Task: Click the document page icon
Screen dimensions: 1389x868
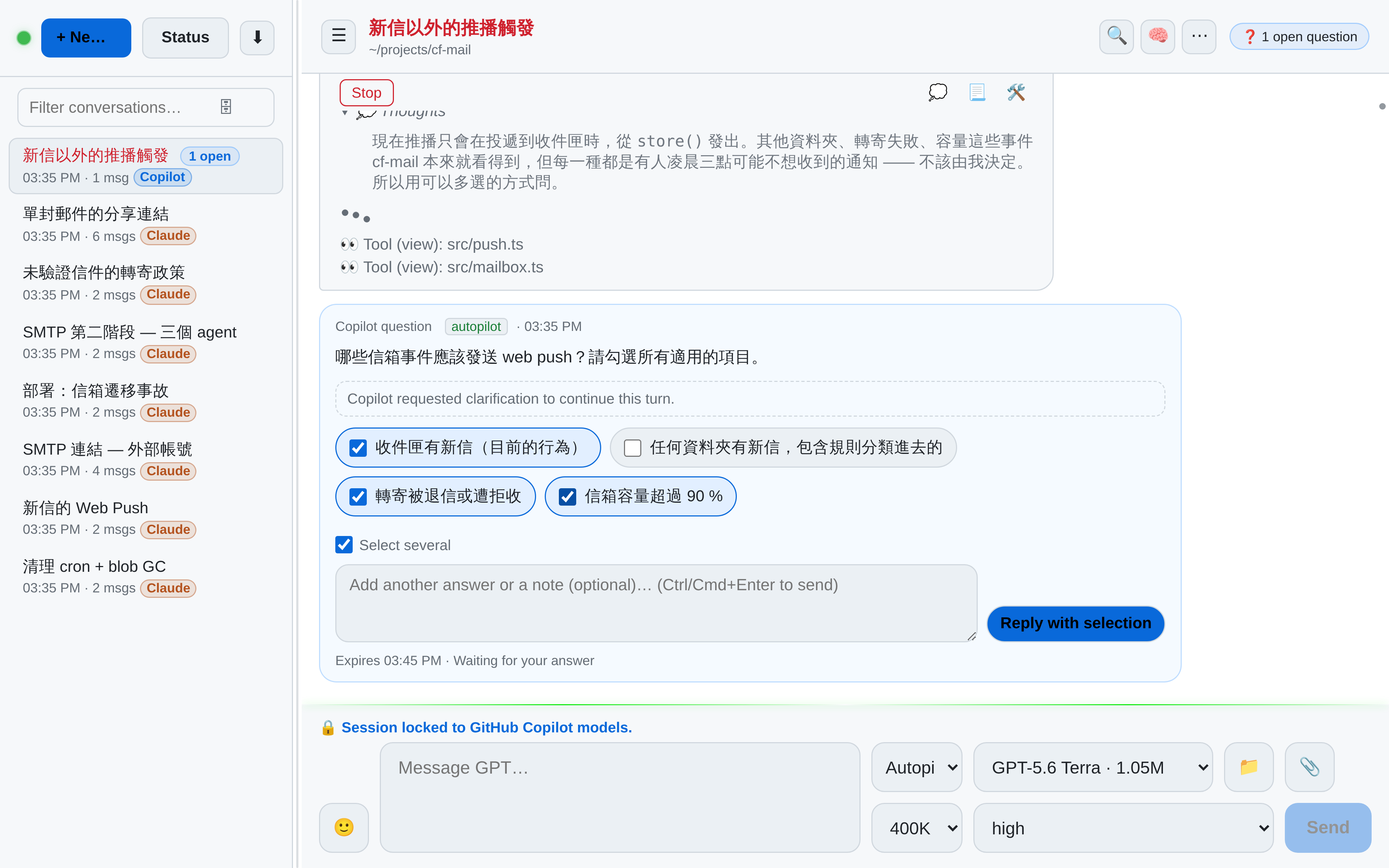Action: pyautogui.click(x=977, y=92)
